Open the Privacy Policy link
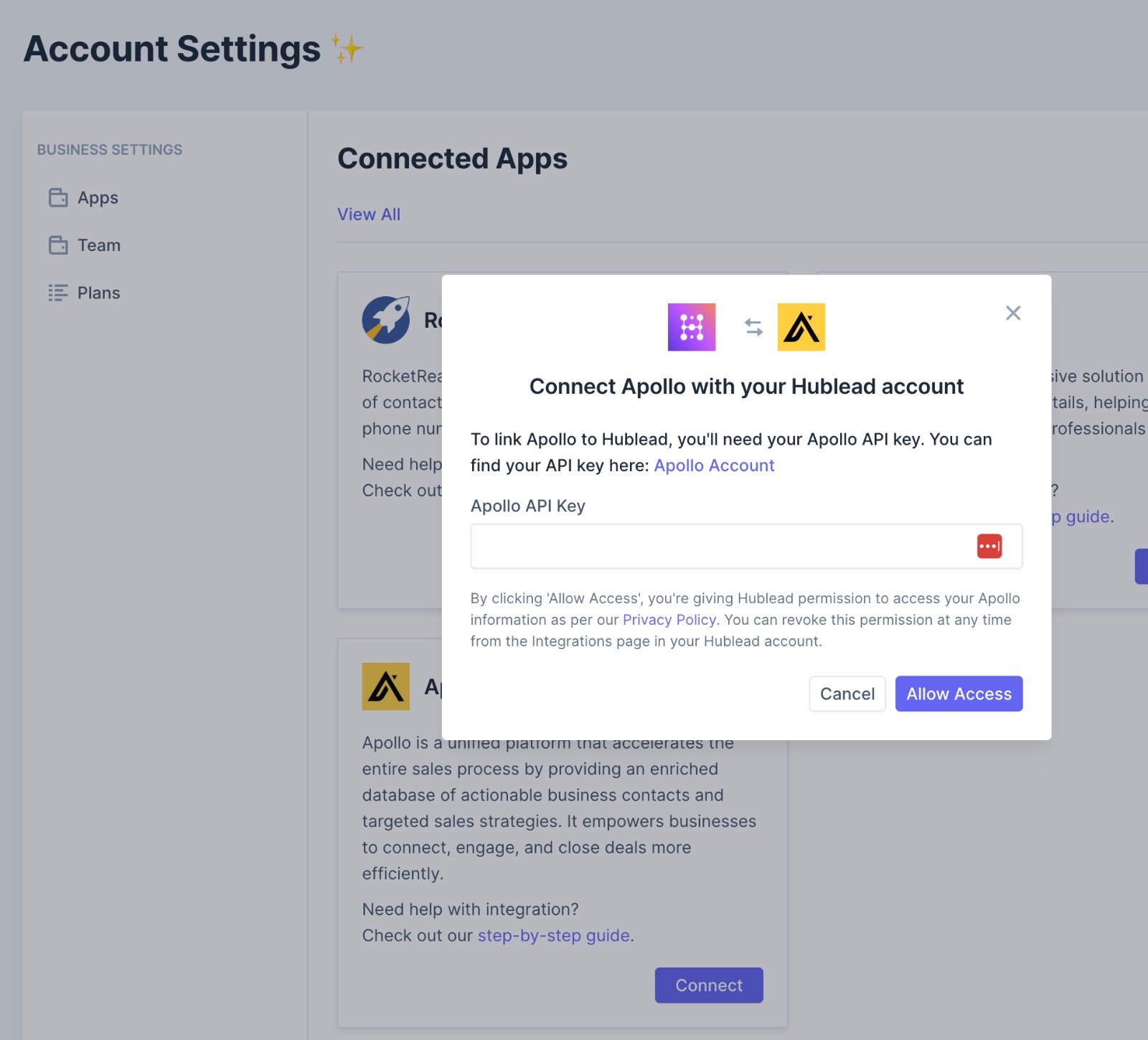The image size is (1148, 1040). pyautogui.click(x=669, y=620)
